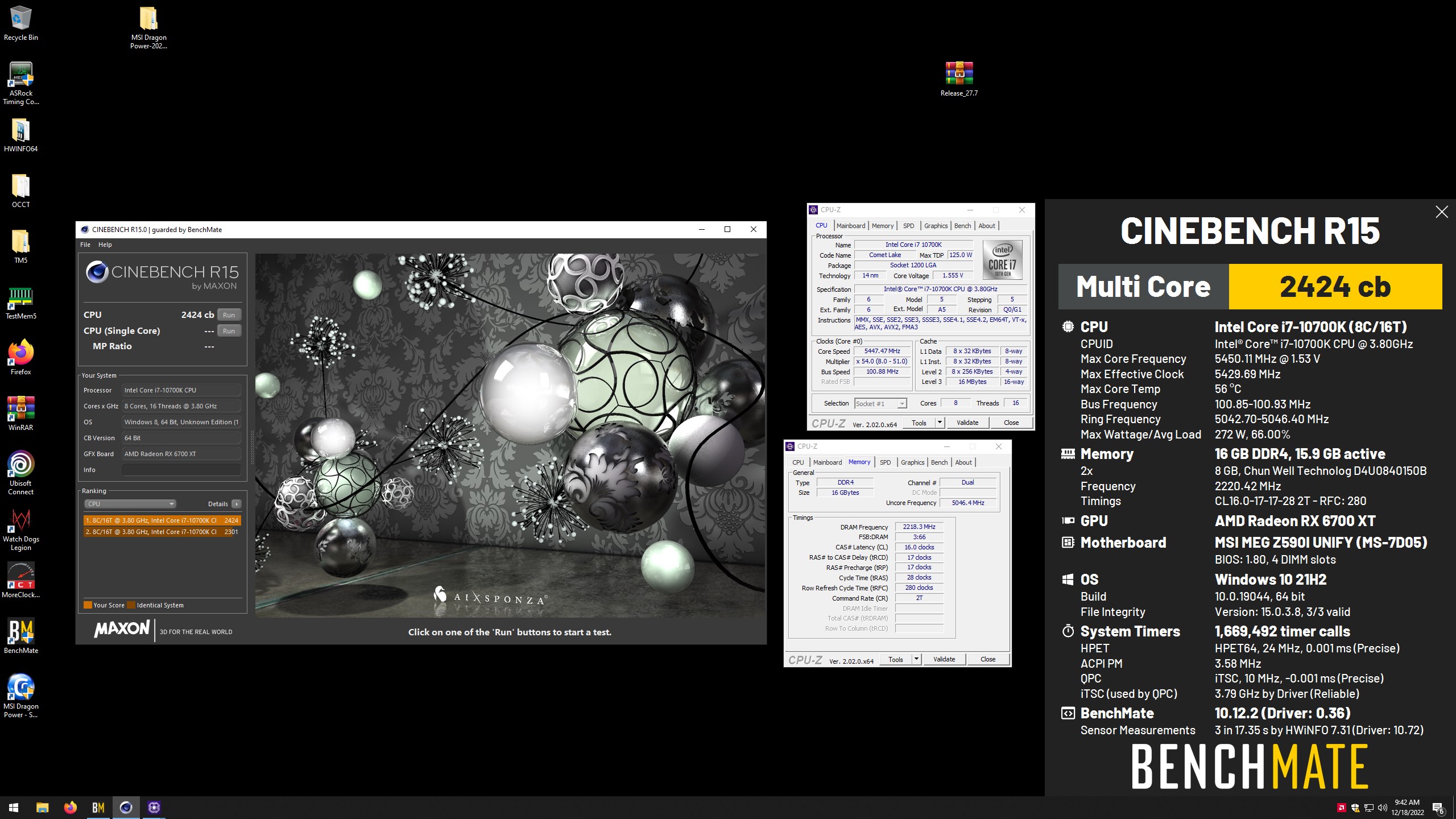Open the OCCT folder icon
1456x819 pixels.
pos(20,191)
